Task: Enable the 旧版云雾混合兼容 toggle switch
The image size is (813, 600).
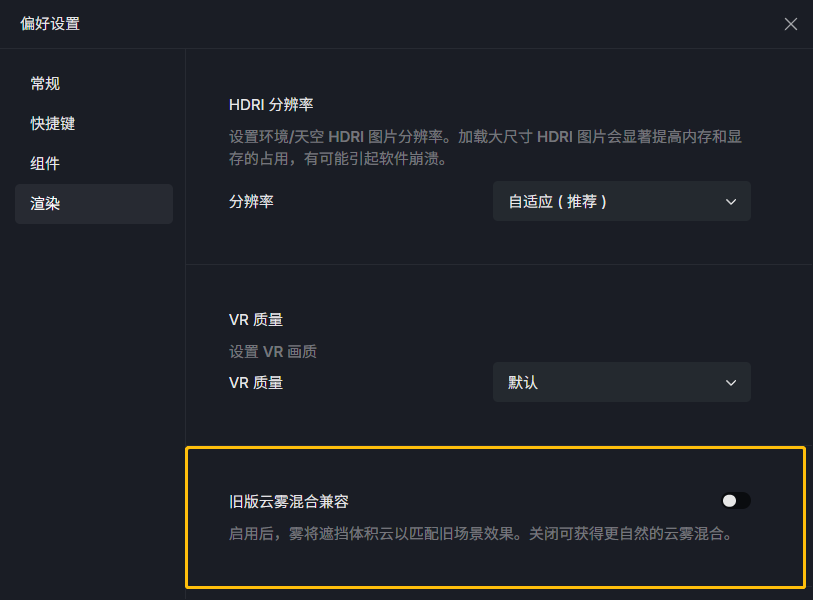Action: click(x=736, y=500)
